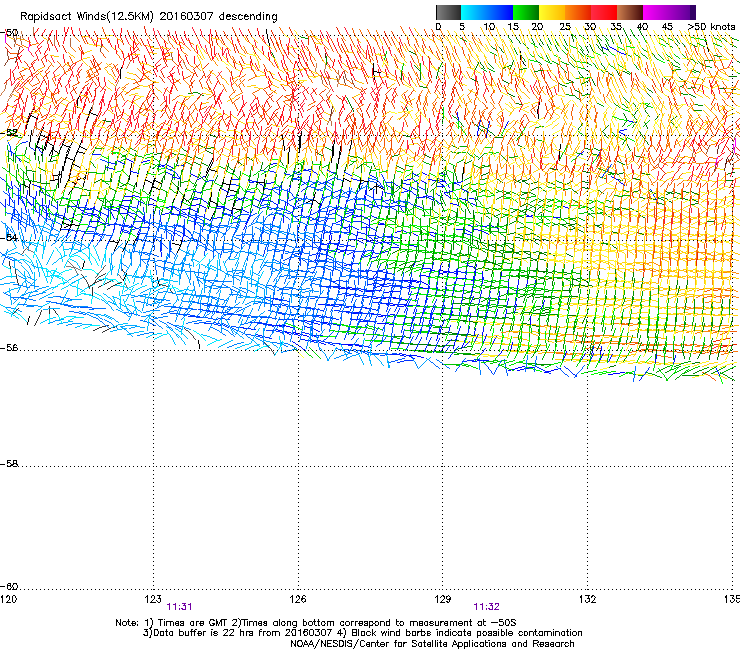Click latitude axis label -54
Screen dimensions: 740x650
tap(9, 237)
